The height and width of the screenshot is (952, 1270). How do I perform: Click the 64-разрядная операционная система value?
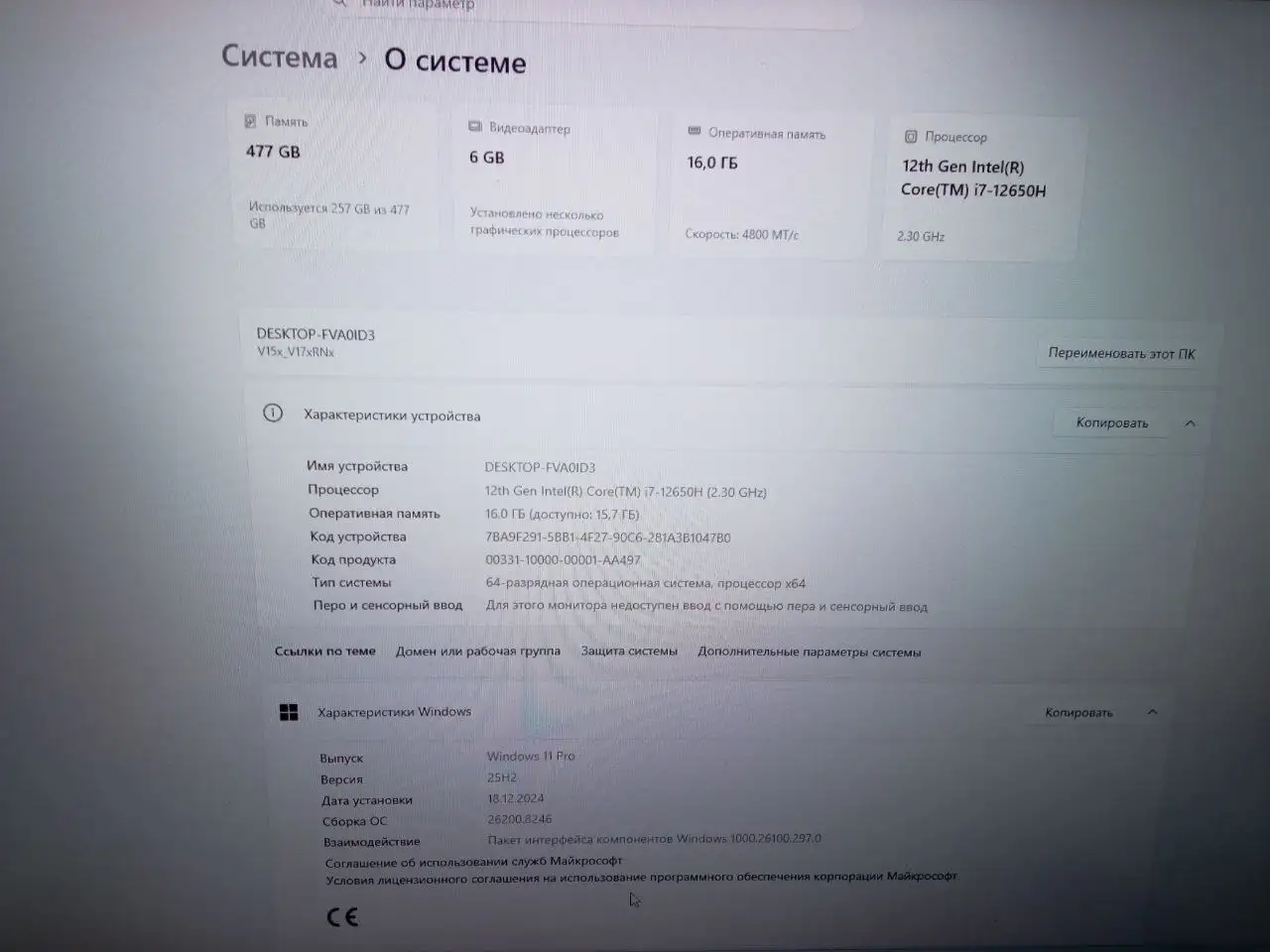click(x=645, y=583)
